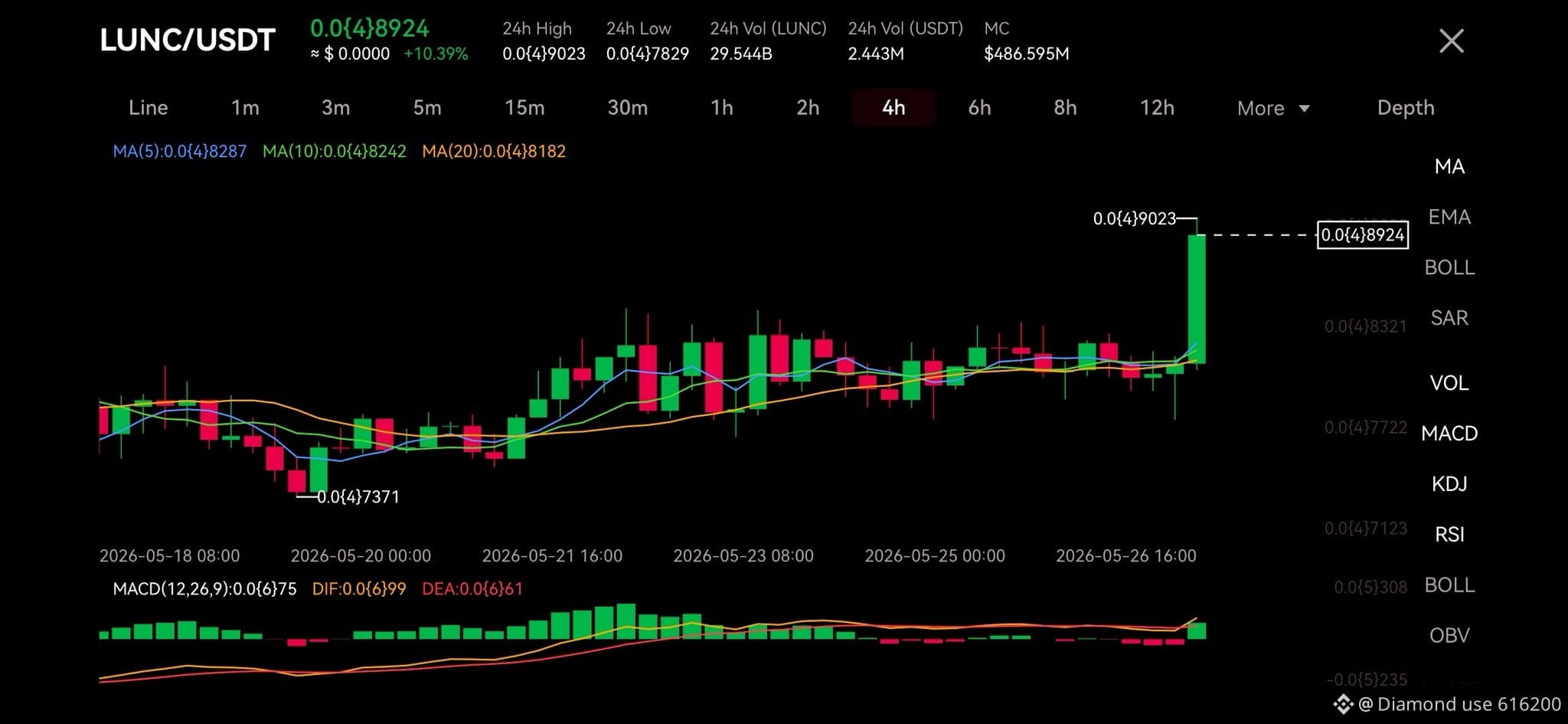Toggle the OBV sub-indicator
The width and height of the screenshot is (1568, 724).
point(1449,636)
